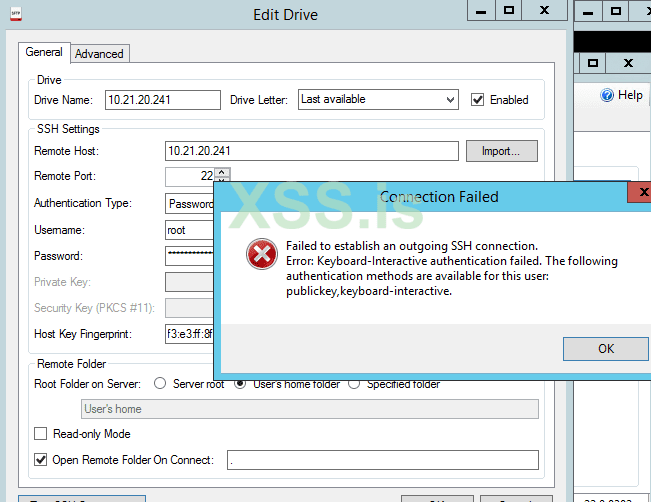The width and height of the screenshot is (651, 502).
Task: Open the Advanced tab
Action: (x=99, y=54)
